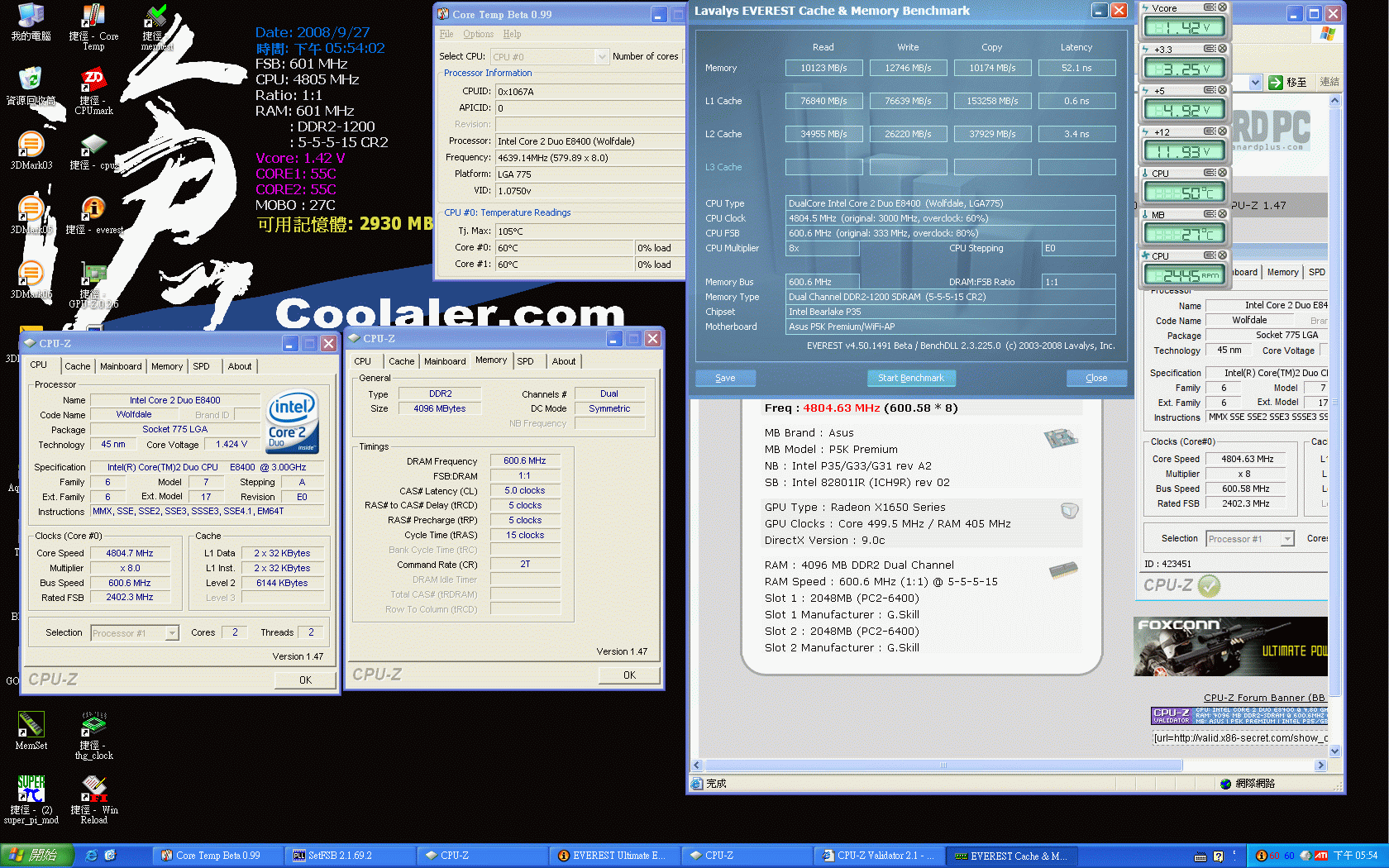The image size is (1389, 868).
Task: Open the MemSet desktop icon
Action: [31, 730]
